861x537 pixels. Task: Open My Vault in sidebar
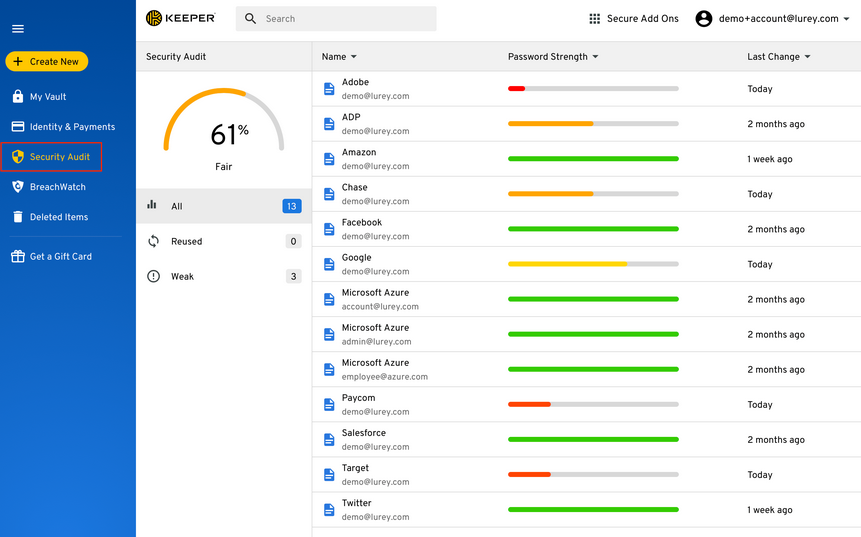pos(48,97)
